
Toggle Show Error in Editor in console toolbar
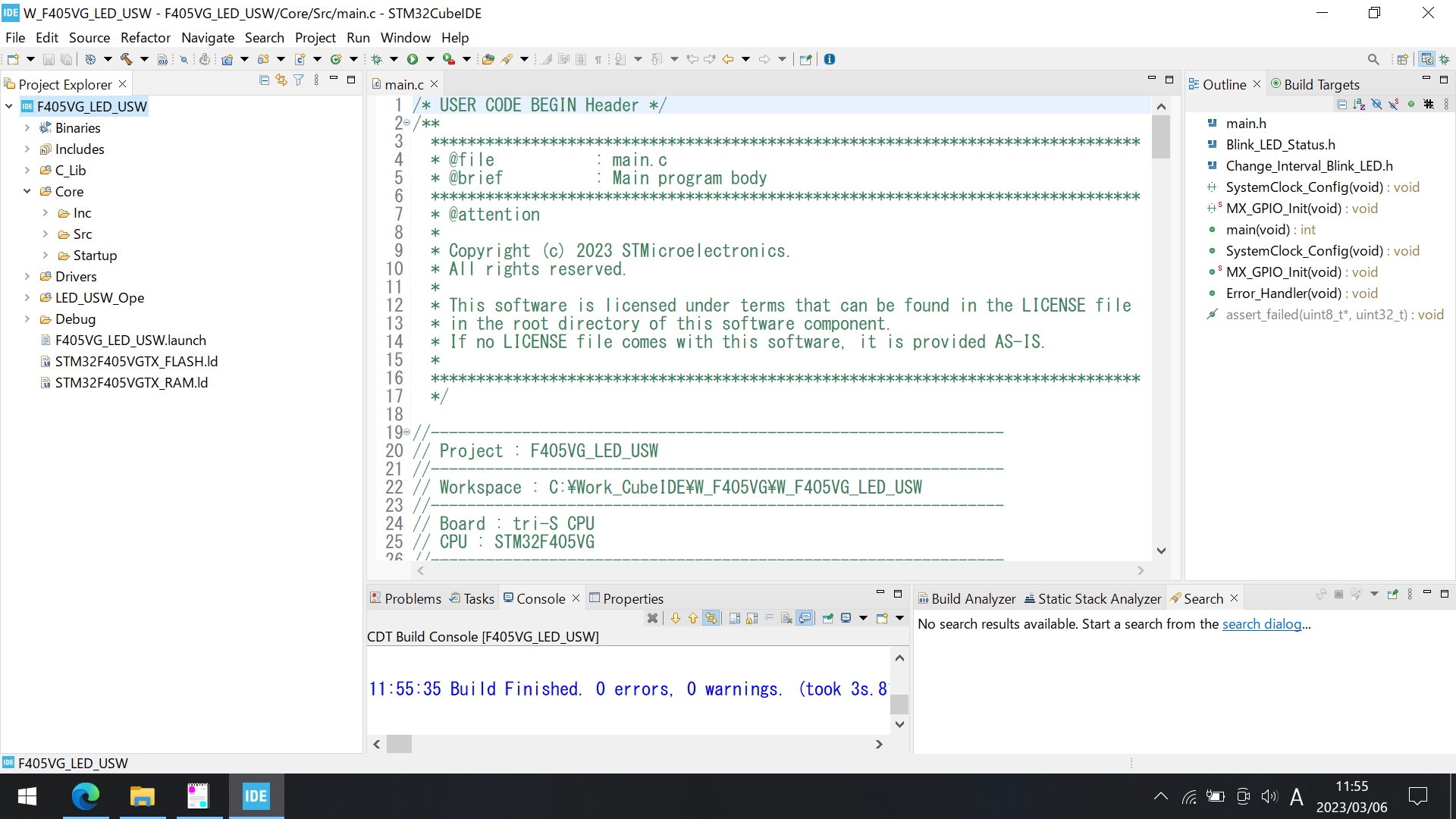pyautogui.click(x=711, y=618)
